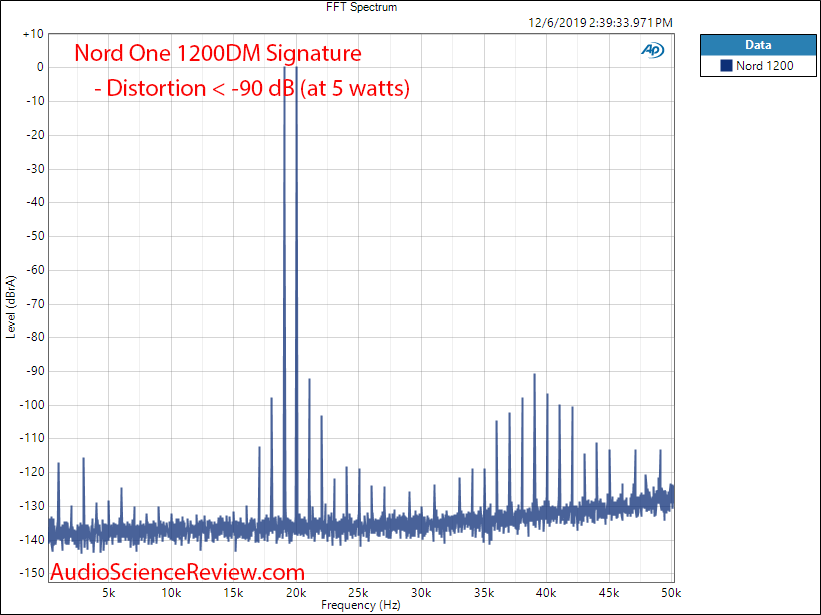Click the -20 level axis label
This screenshot has width=821, height=615.
35,135
